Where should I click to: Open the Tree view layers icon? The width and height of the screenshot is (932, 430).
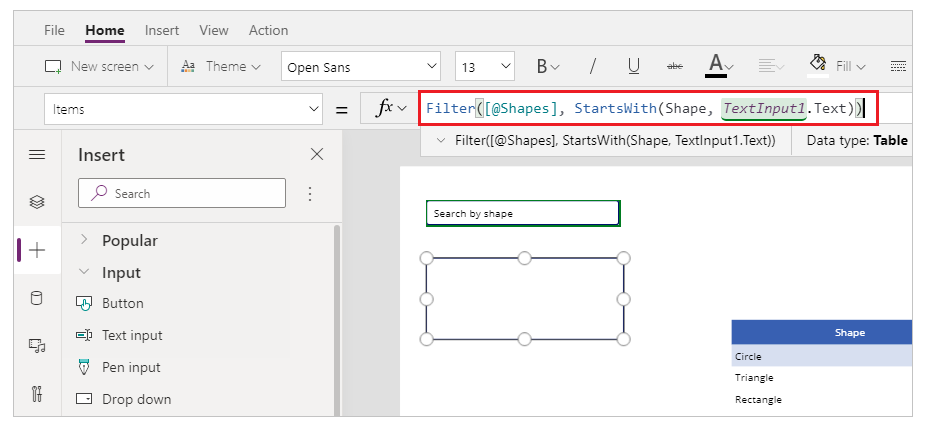pyautogui.click(x=37, y=202)
